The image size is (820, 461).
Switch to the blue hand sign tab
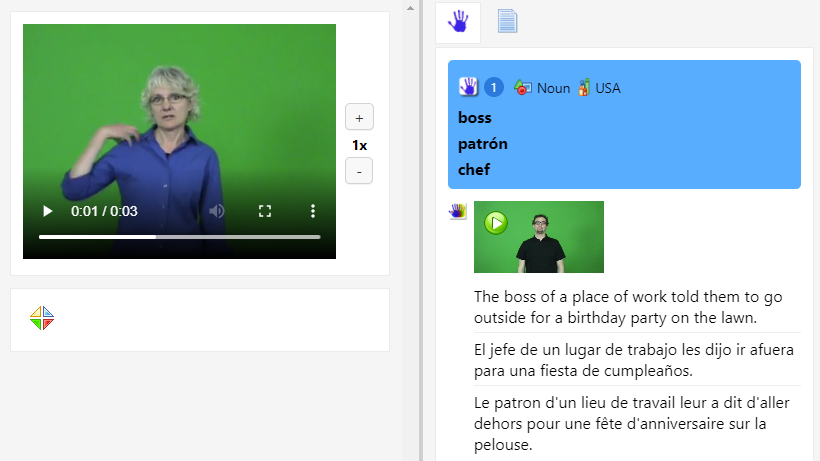(x=458, y=22)
